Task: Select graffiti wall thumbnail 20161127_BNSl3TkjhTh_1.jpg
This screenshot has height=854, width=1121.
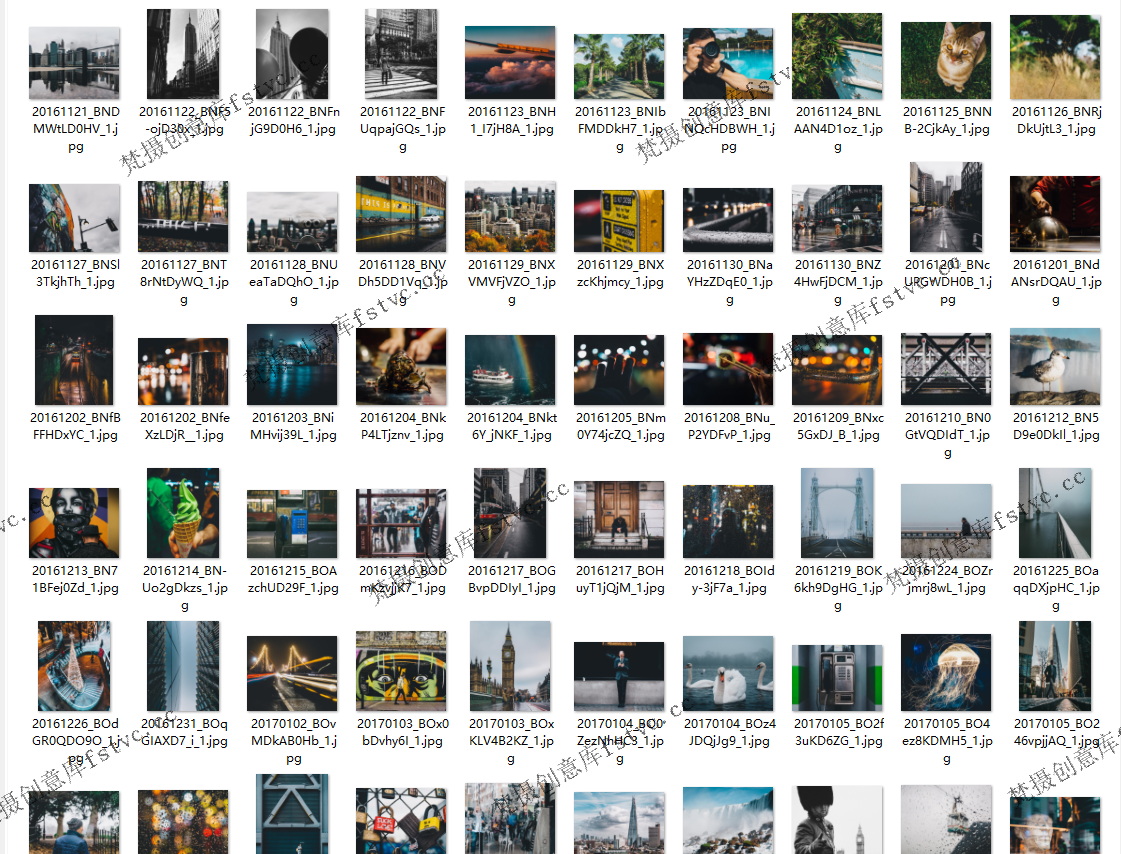Action: [74, 218]
